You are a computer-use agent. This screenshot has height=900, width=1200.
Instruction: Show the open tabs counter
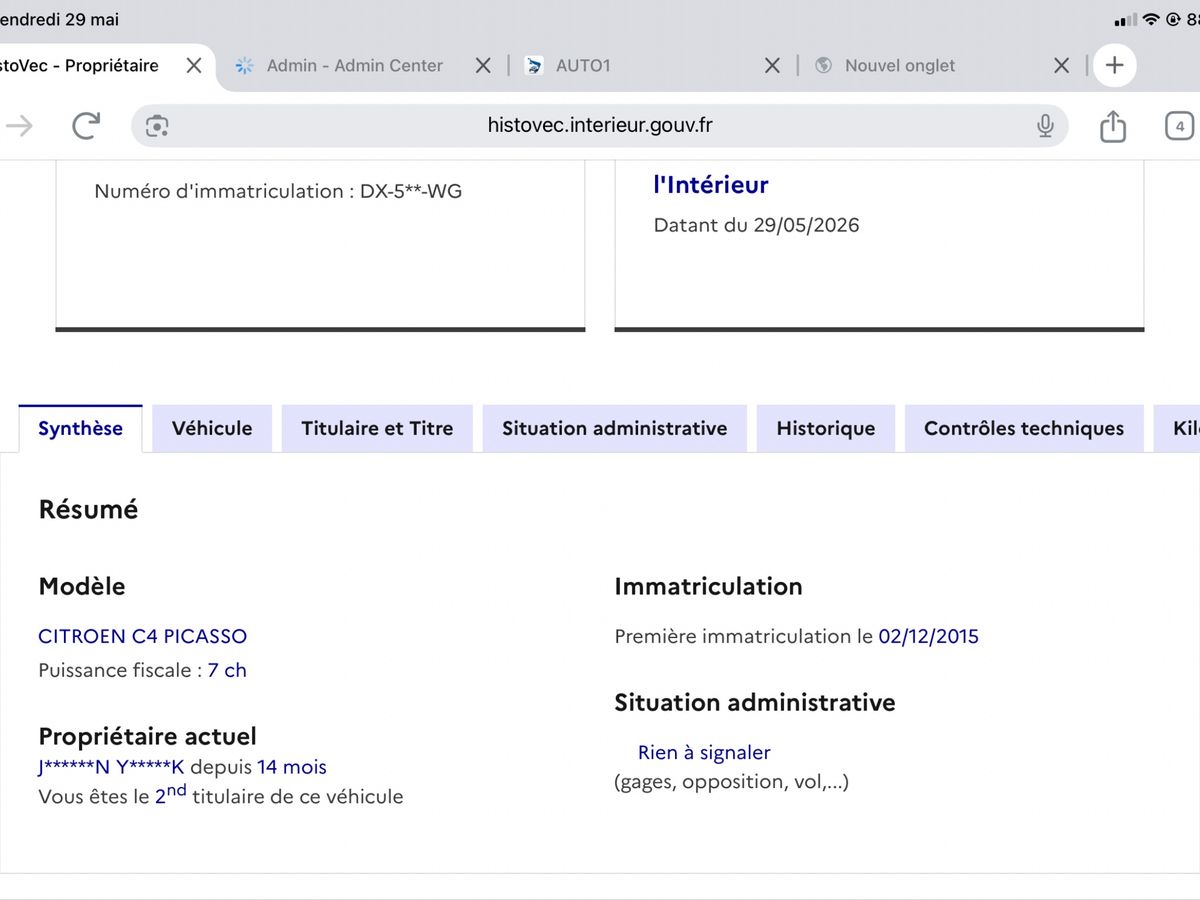tap(1180, 126)
